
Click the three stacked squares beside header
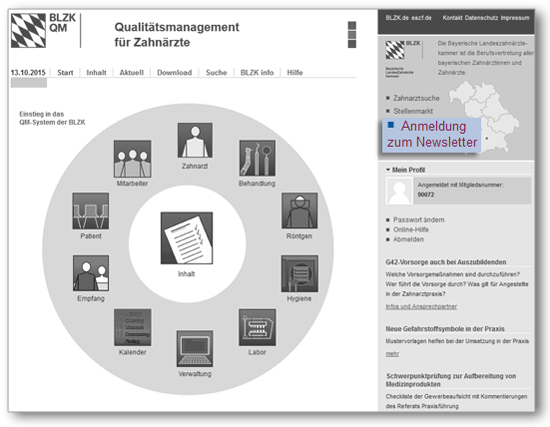[x=352, y=35]
